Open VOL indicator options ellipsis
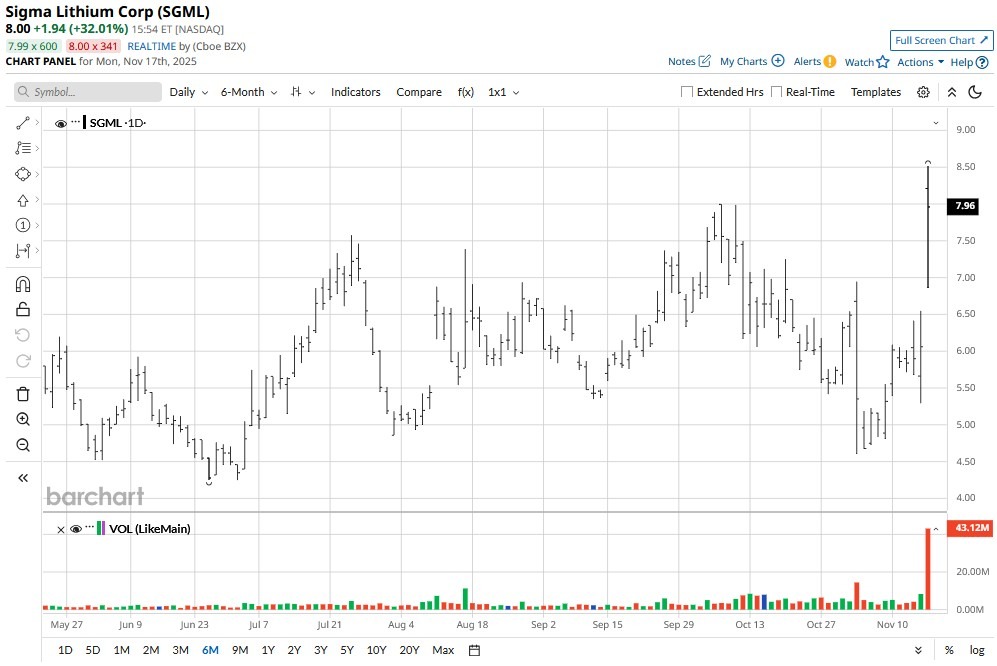This screenshot has height=666, width=997. click(90, 526)
